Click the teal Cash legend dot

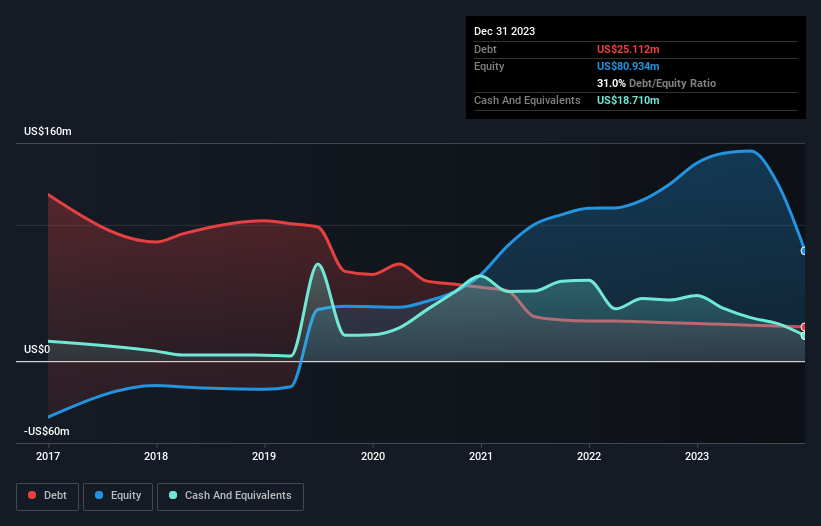(173, 495)
